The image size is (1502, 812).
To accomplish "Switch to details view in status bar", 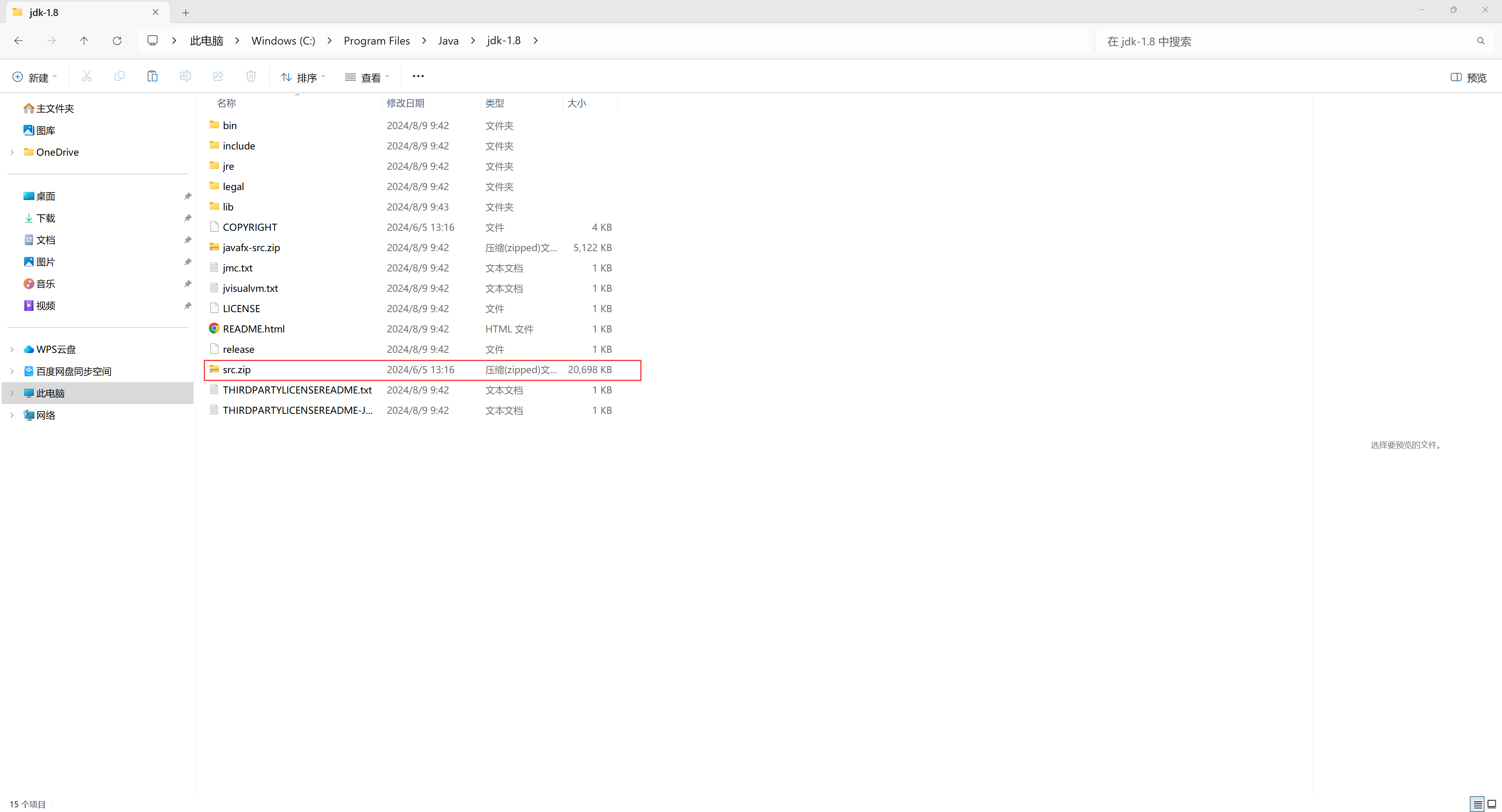I will pyautogui.click(x=1477, y=804).
